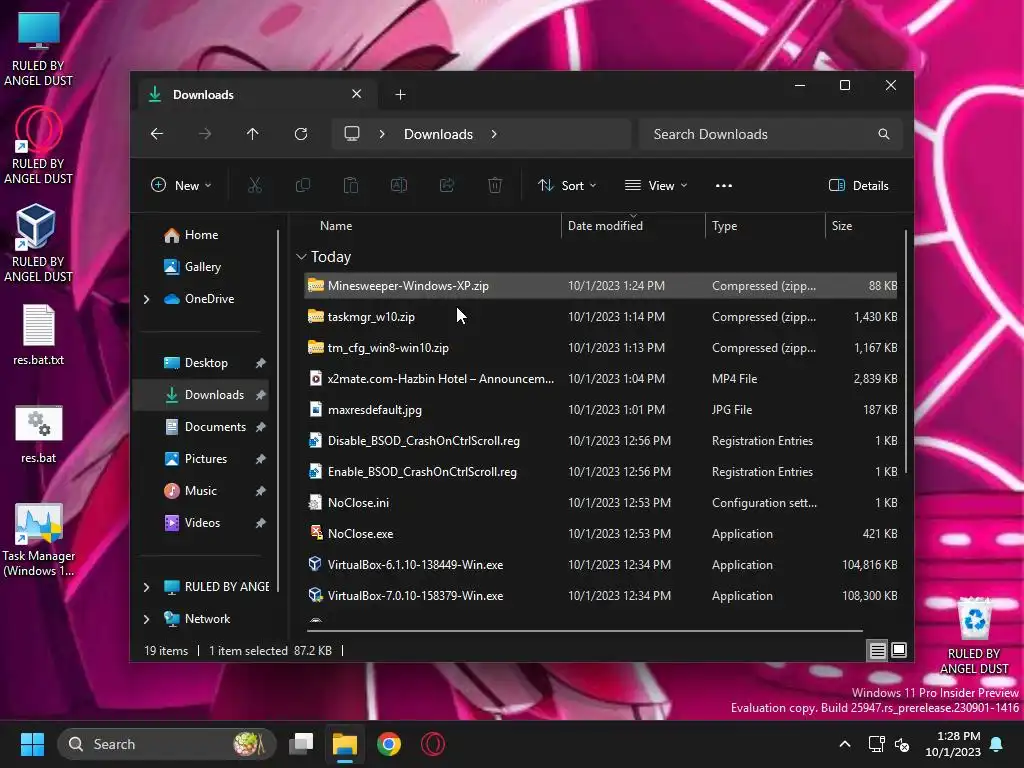Open the Sort dropdown

tap(567, 185)
